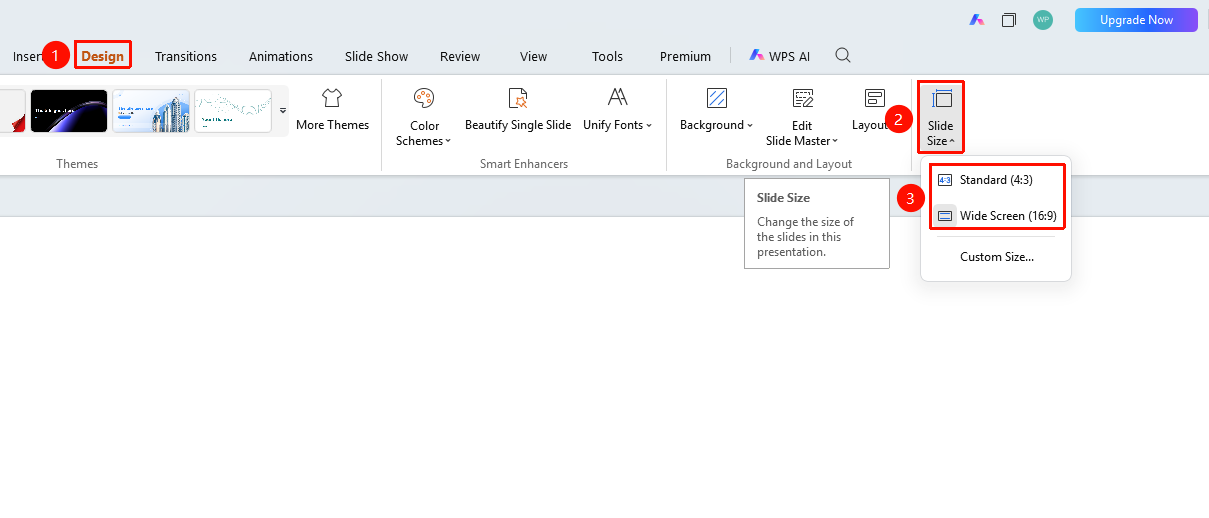Switch to the Transitions tab
The width and height of the screenshot is (1209, 518).
pos(186,56)
